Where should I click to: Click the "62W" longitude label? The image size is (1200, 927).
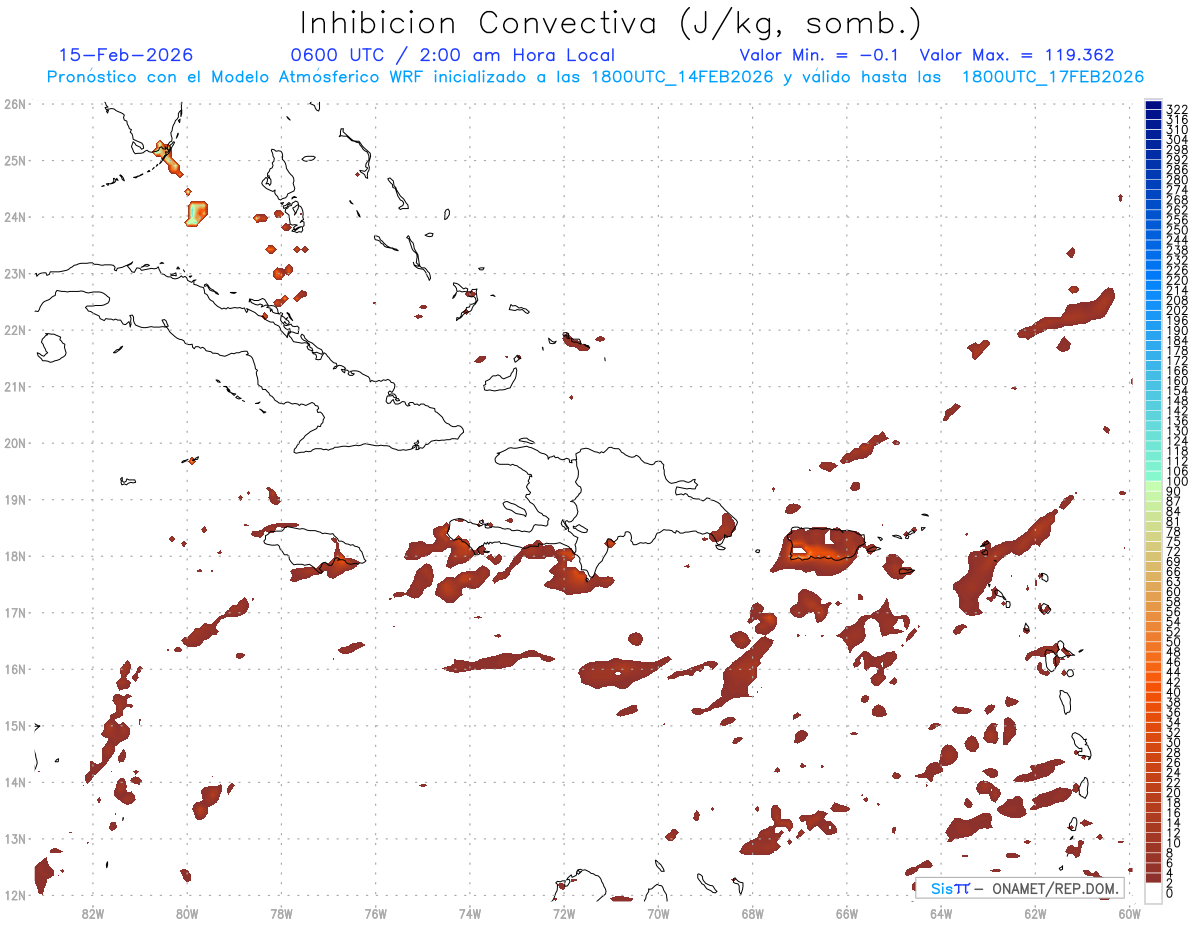coord(1035,912)
